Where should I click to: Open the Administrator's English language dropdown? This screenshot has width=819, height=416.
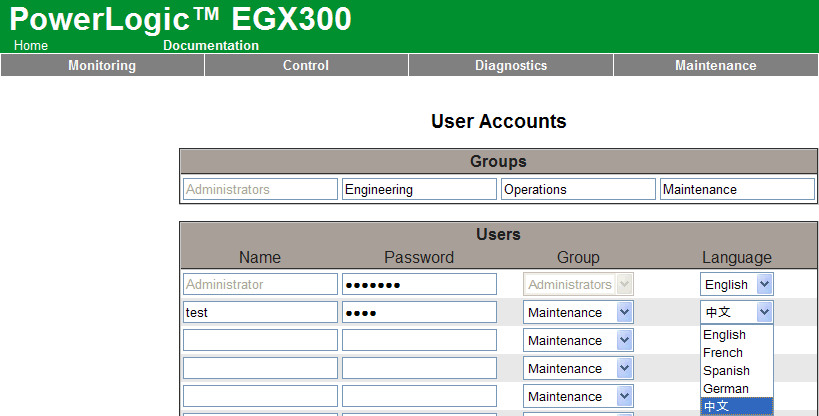click(736, 284)
